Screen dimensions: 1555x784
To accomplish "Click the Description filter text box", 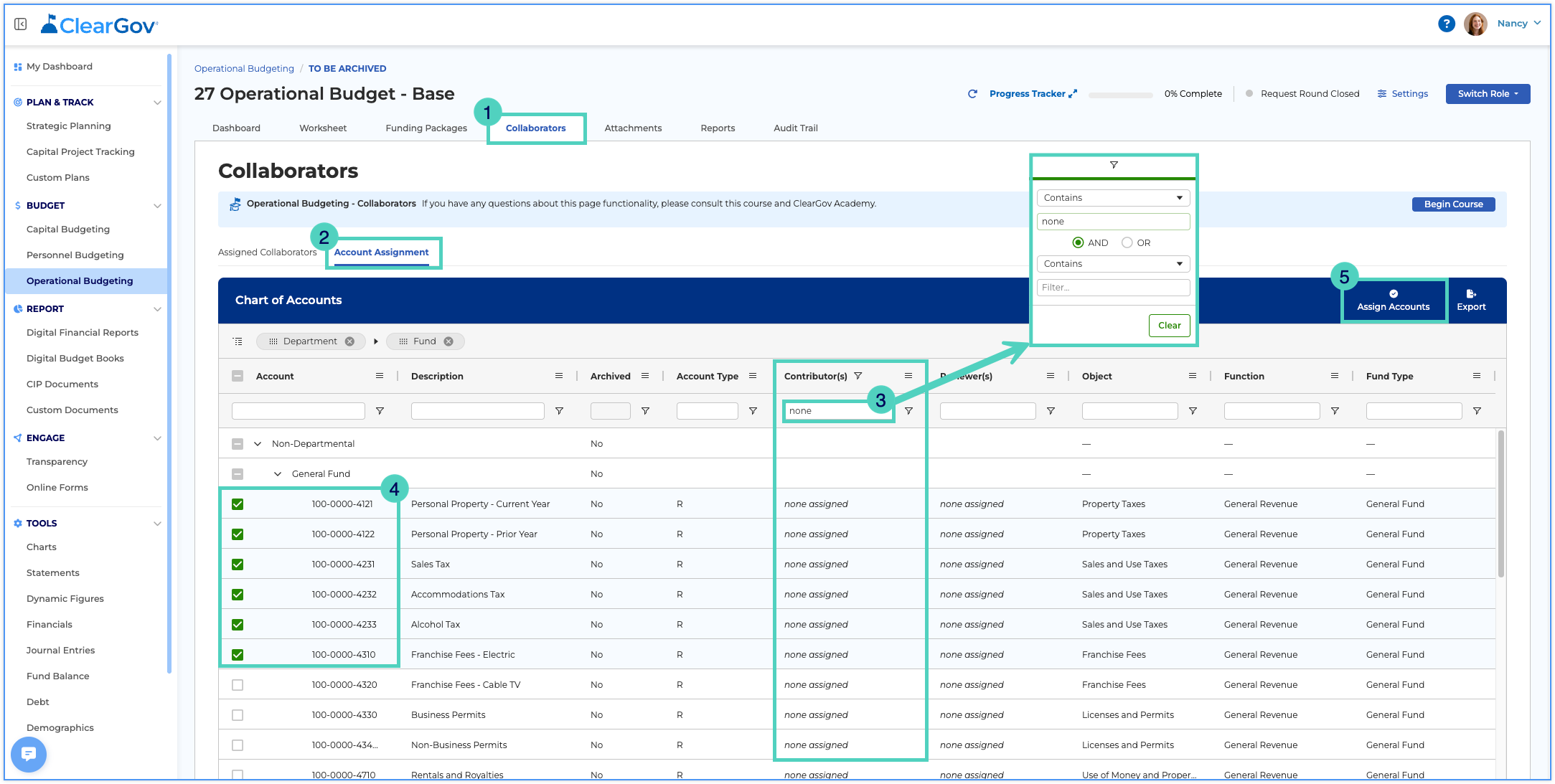I will tap(477, 411).
